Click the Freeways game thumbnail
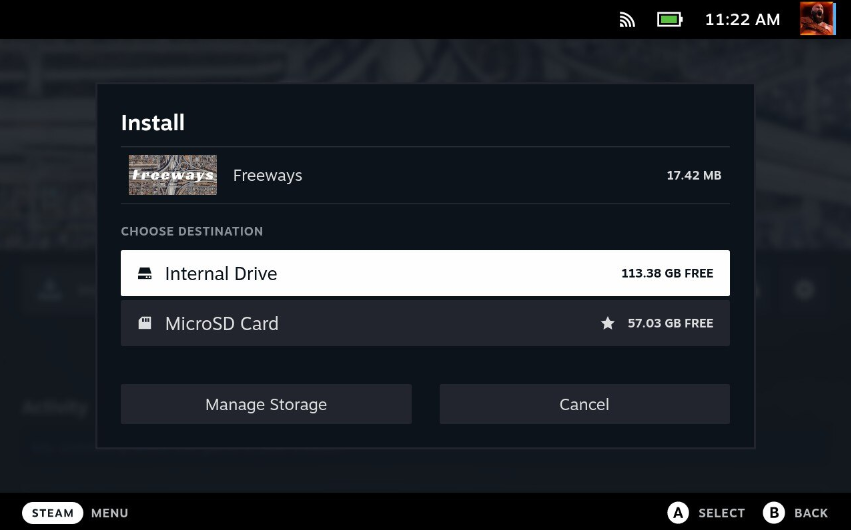 (173, 175)
